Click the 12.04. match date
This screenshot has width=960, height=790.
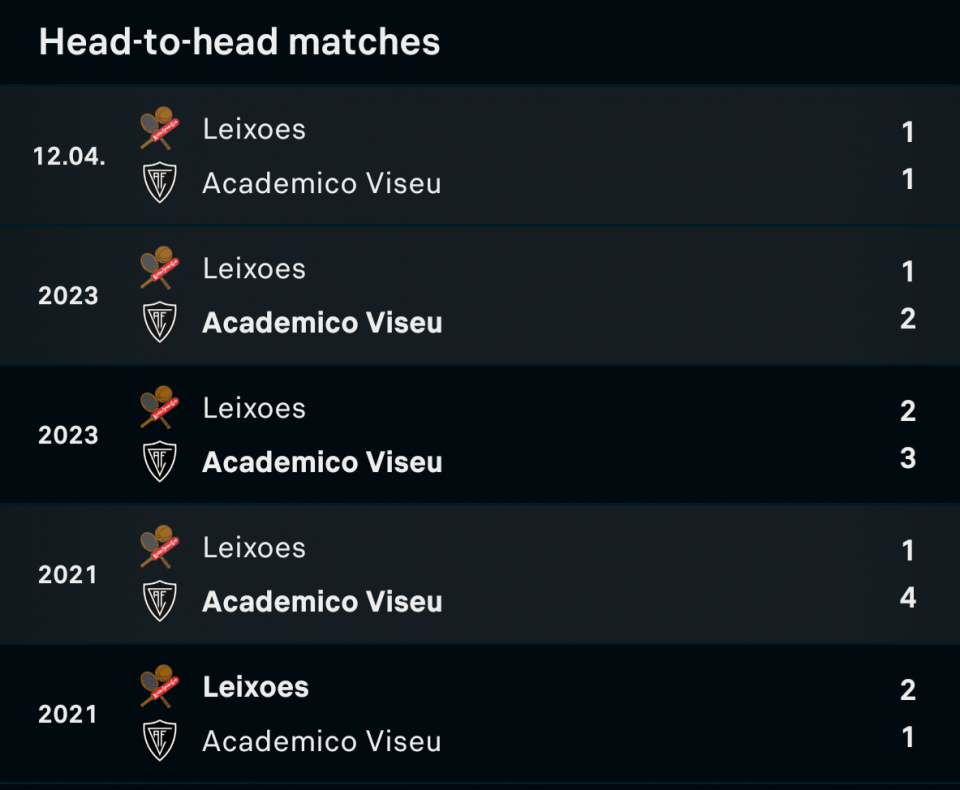click(x=69, y=156)
